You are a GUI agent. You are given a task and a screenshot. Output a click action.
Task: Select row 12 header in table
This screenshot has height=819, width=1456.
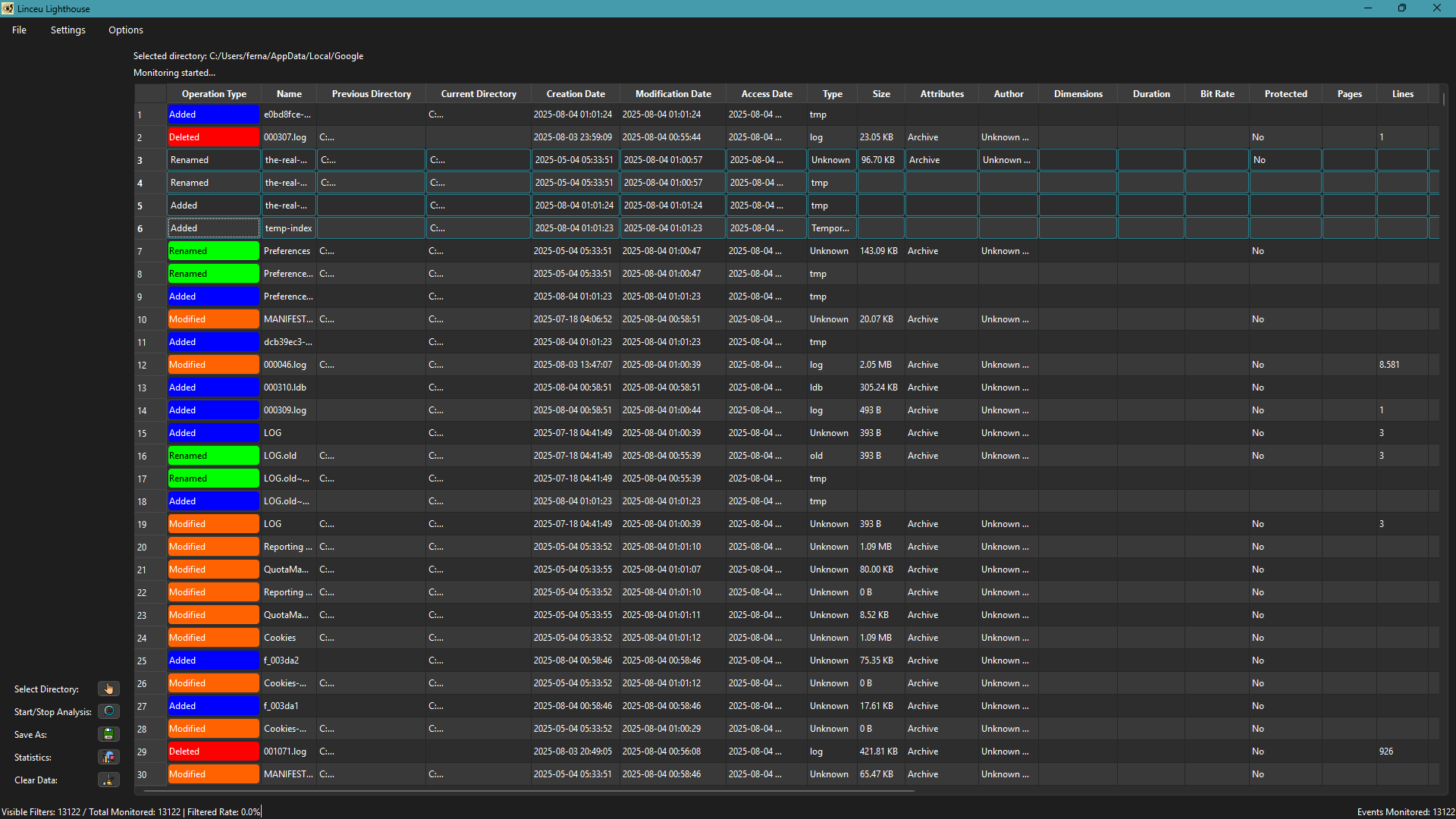pyautogui.click(x=149, y=365)
